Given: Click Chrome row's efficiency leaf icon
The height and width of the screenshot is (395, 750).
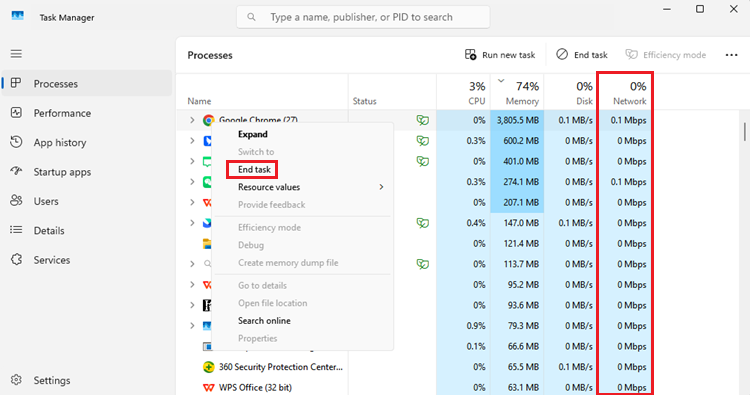Looking at the screenshot, I should [422, 120].
